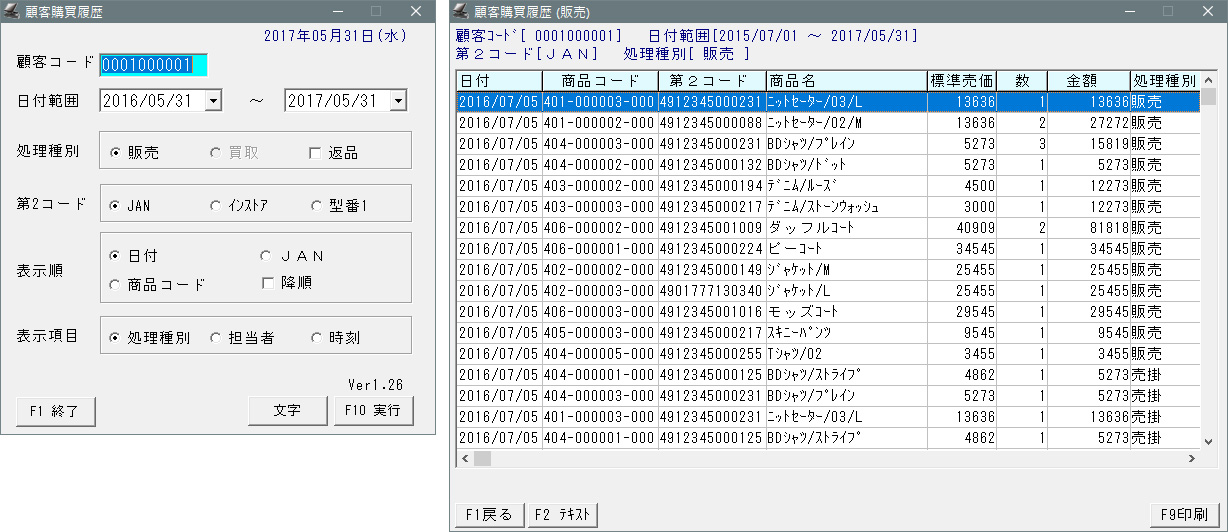
Task: Click the vertical scrollbar down arrow
Action: (1207, 440)
